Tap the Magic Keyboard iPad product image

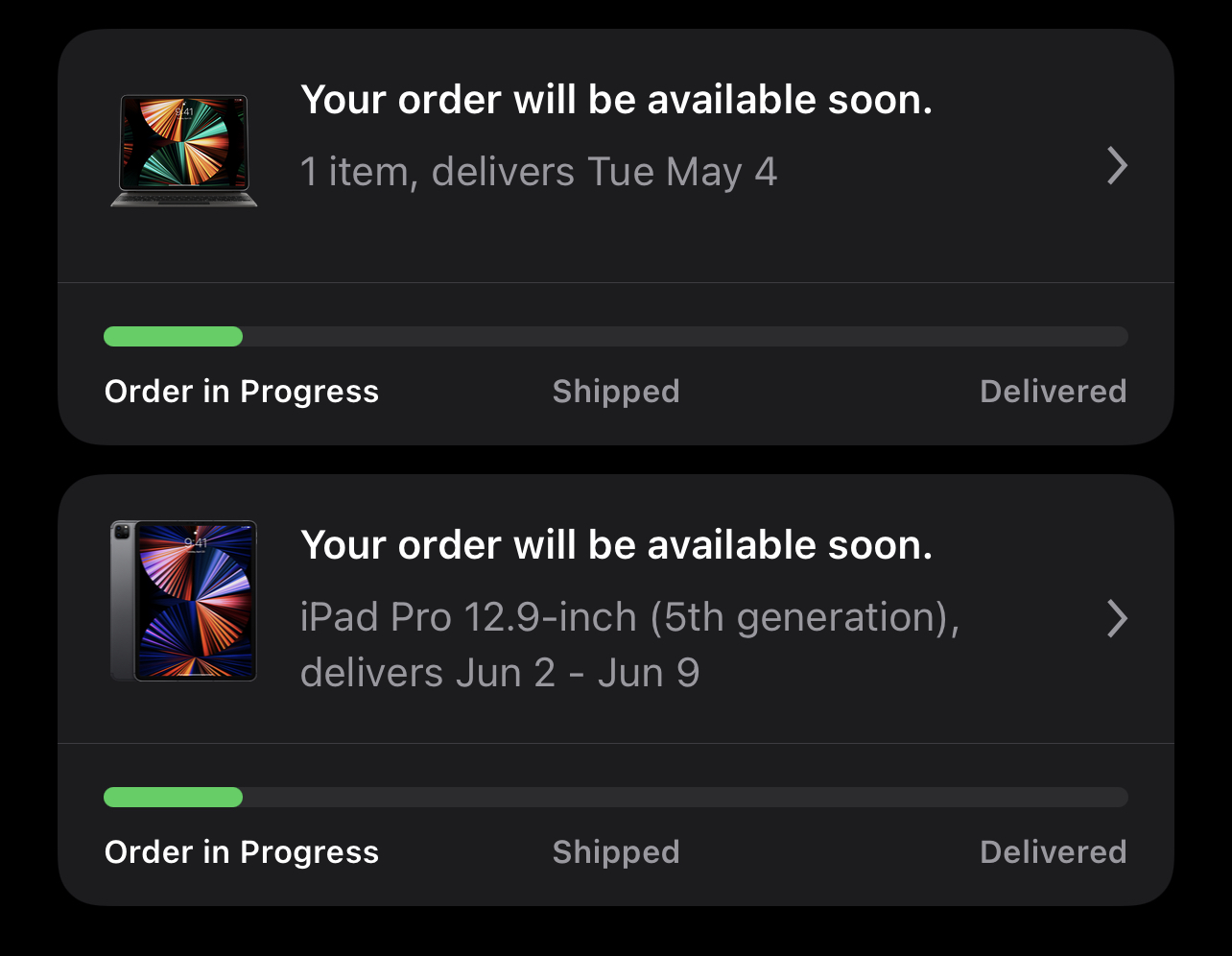point(184,151)
